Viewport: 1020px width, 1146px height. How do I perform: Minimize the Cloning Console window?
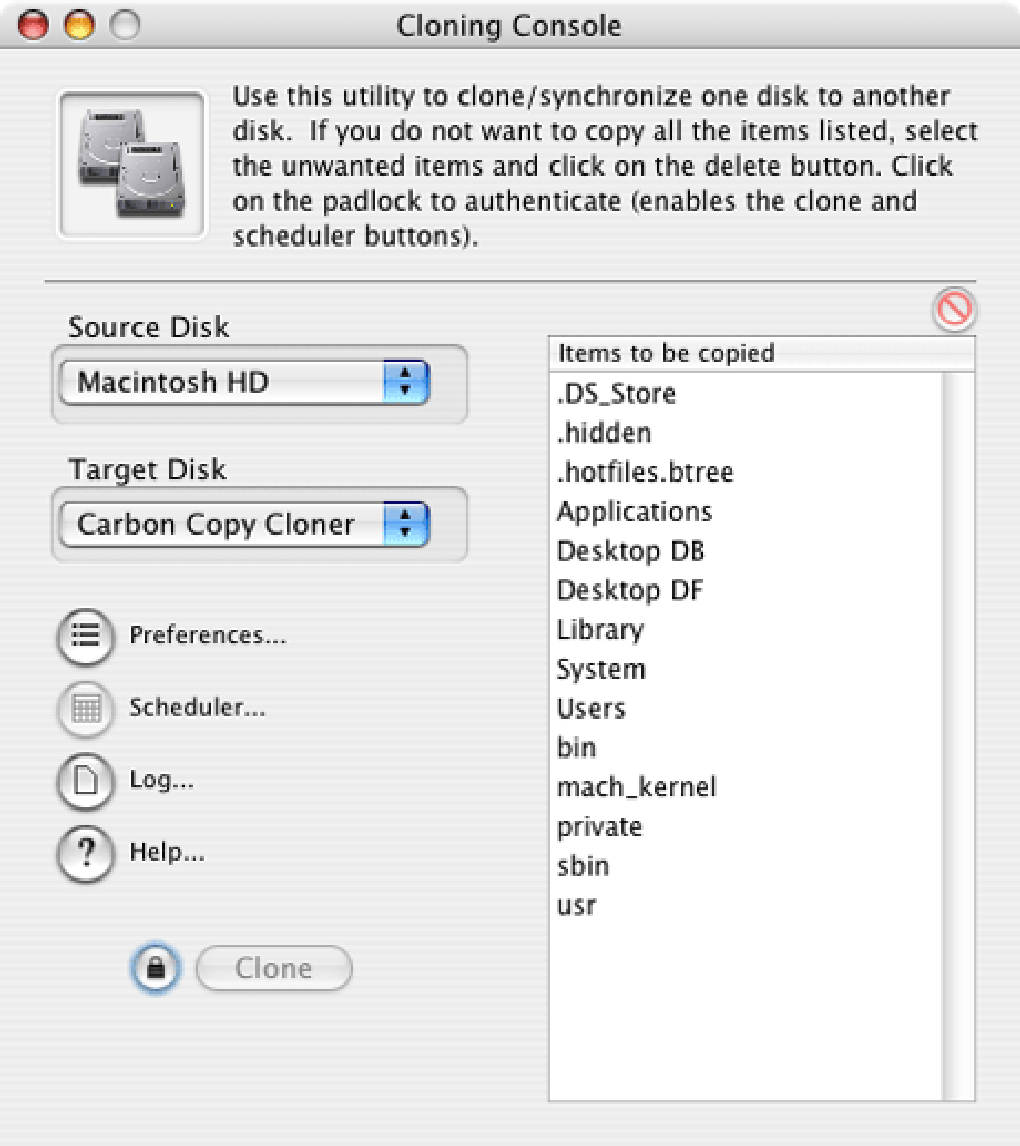pyautogui.click(x=79, y=25)
